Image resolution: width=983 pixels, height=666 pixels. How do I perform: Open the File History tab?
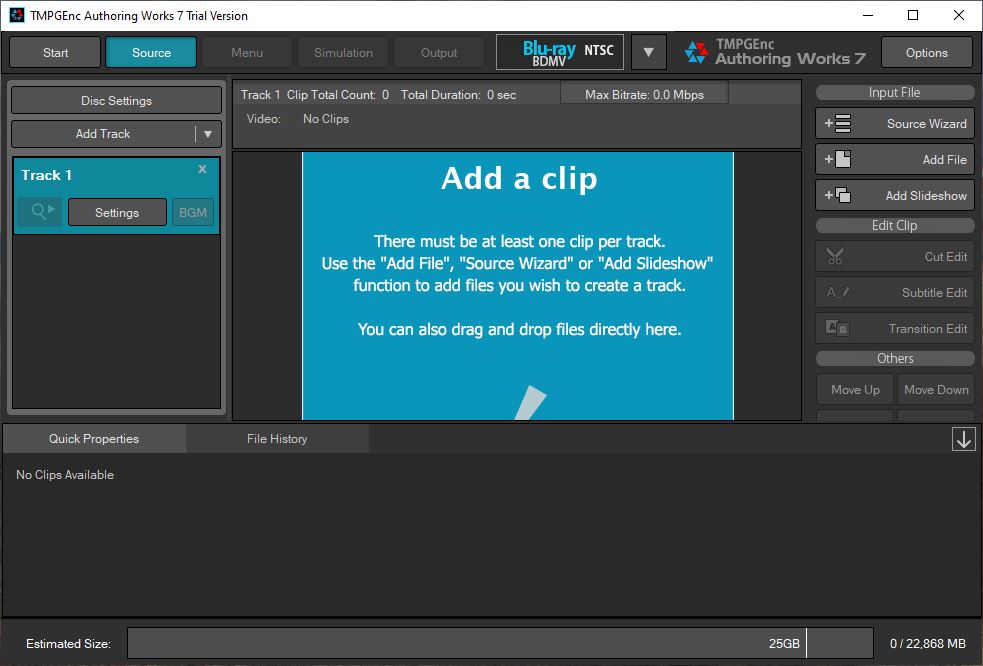[277, 439]
